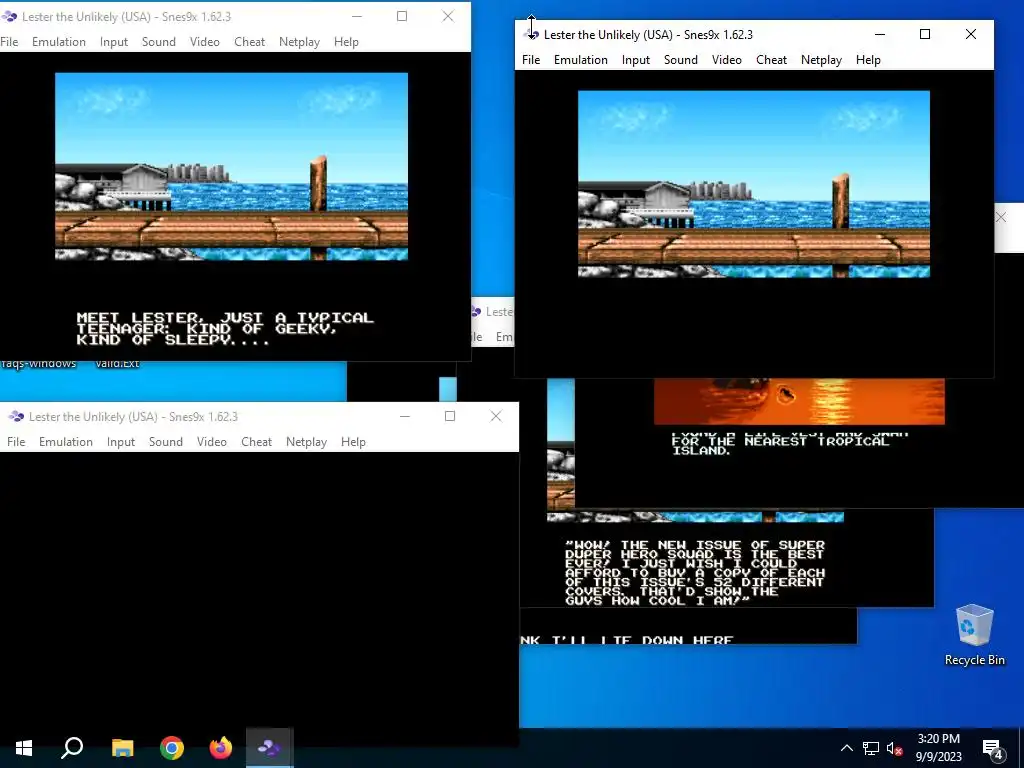The image size is (1024, 768).
Task: Open Sound menu in top-left Snes9x window
Action: click(159, 42)
